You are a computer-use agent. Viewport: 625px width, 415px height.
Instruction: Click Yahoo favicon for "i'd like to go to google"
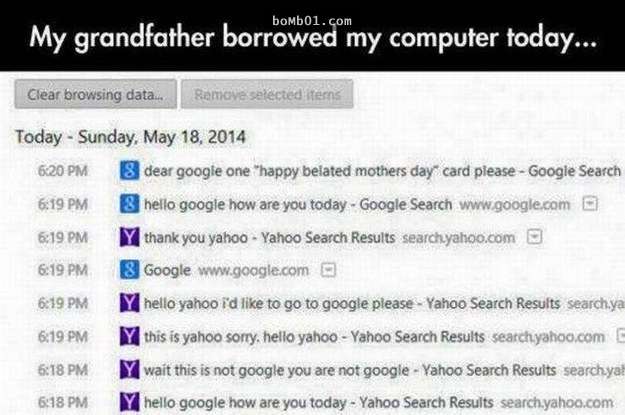tap(128, 303)
